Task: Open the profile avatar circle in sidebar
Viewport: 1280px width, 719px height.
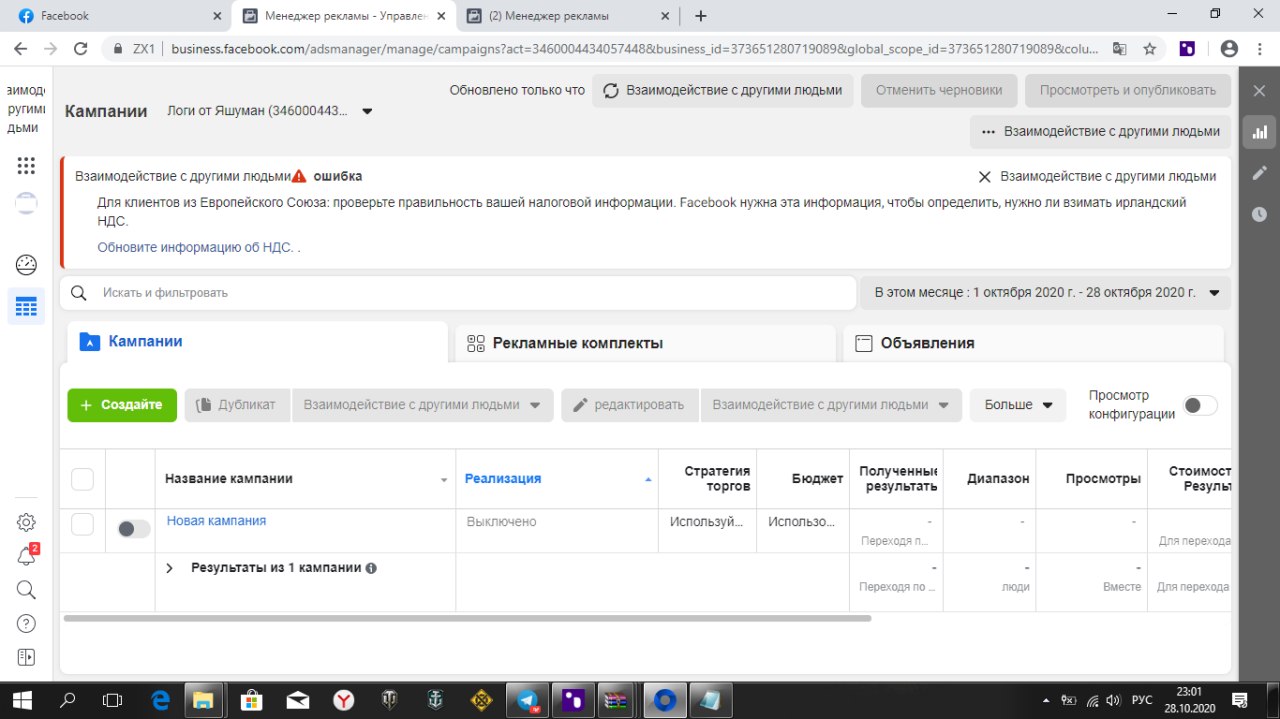Action: (x=26, y=202)
